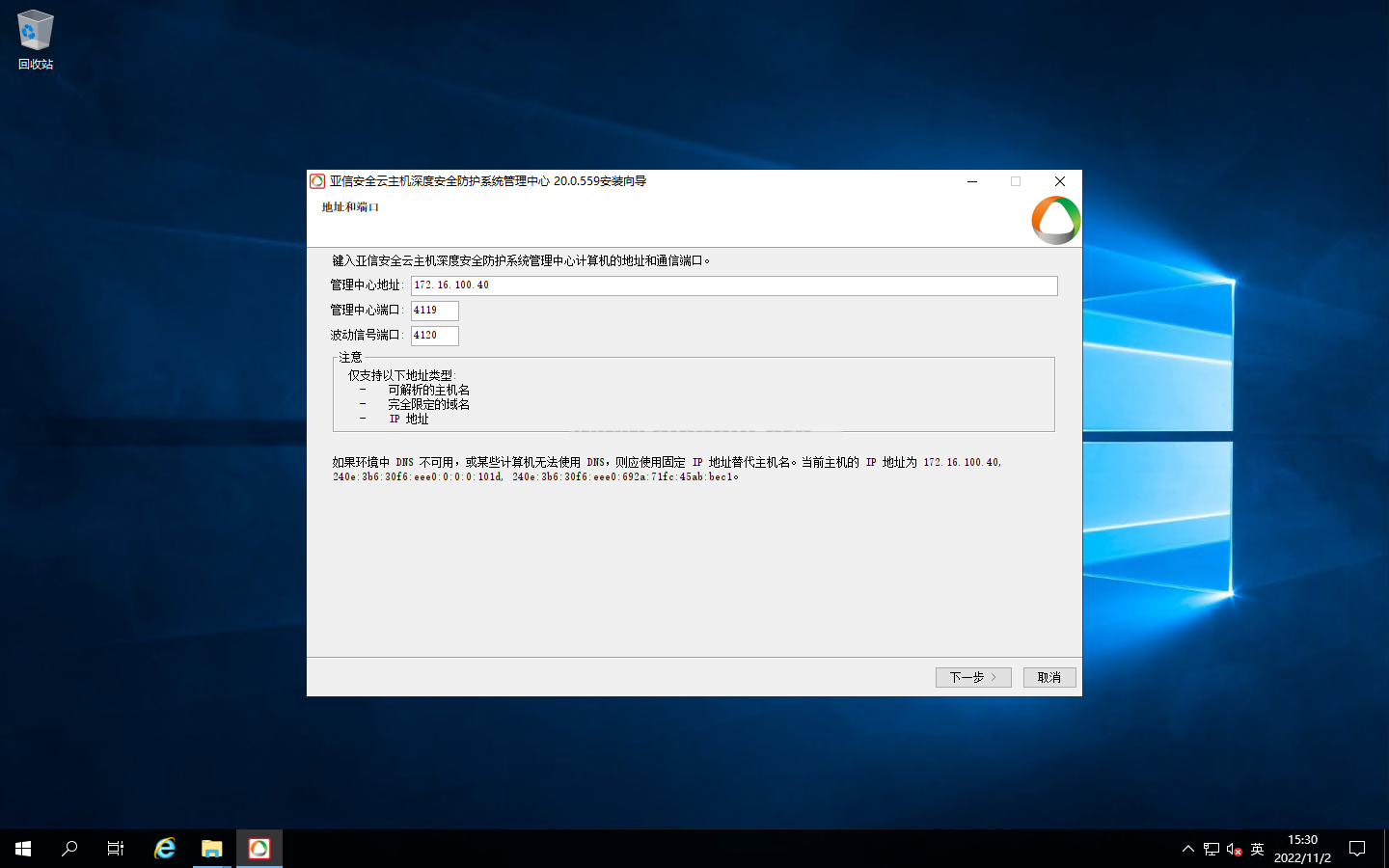Minimize the installer wizard window
1389x868 pixels.
point(972,181)
